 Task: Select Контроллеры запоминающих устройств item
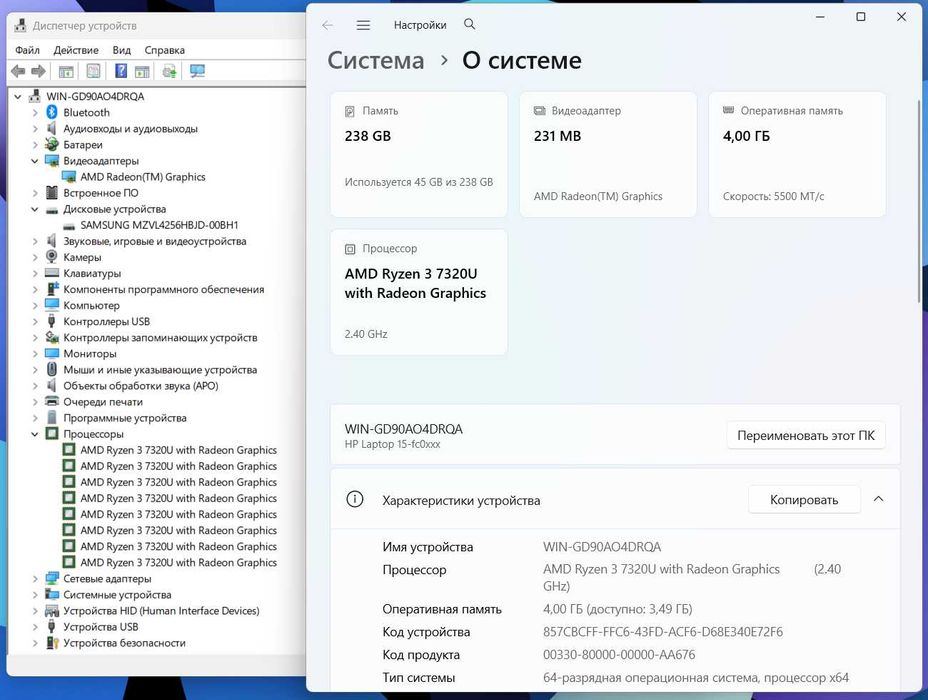tap(160, 338)
